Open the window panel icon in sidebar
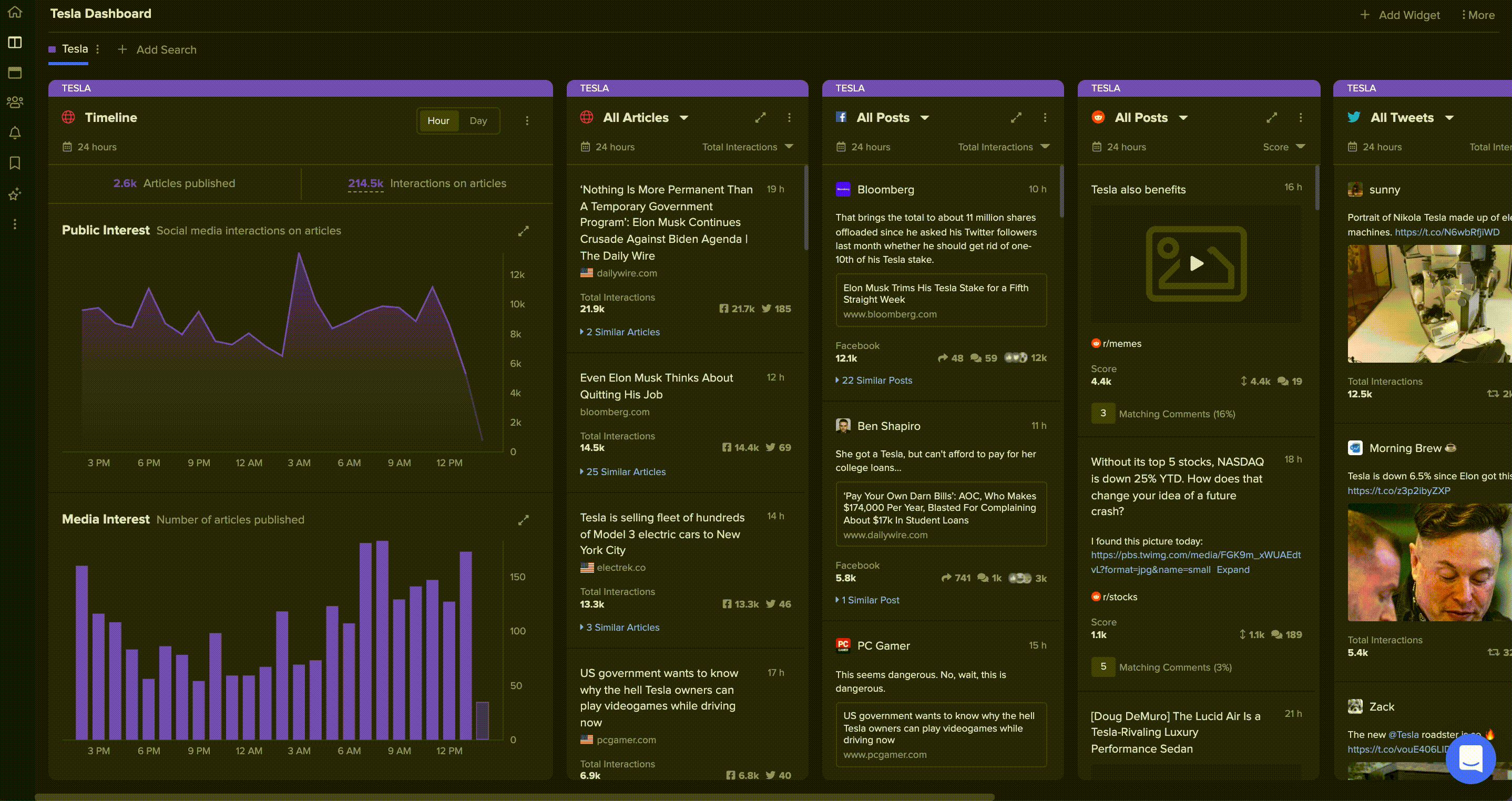Image resolution: width=1512 pixels, height=801 pixels. (15, 73)
